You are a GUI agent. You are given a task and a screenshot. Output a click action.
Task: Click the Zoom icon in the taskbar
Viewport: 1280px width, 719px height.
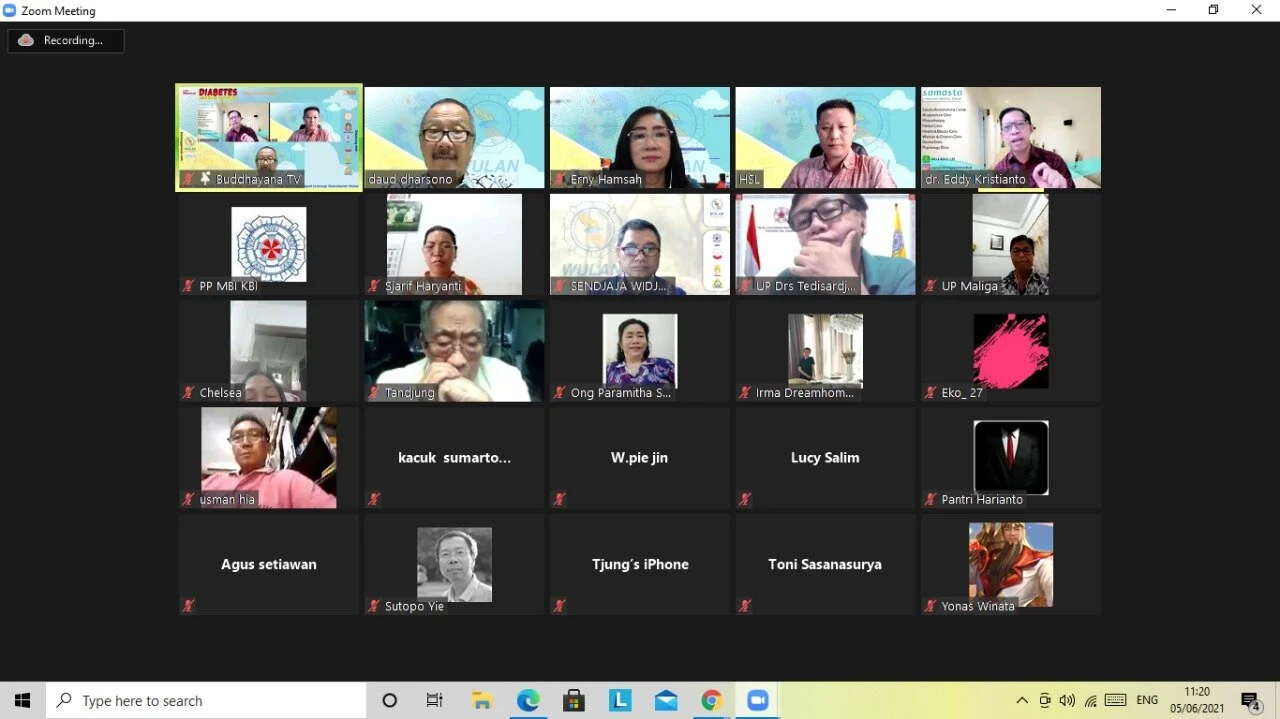point(757,701)
